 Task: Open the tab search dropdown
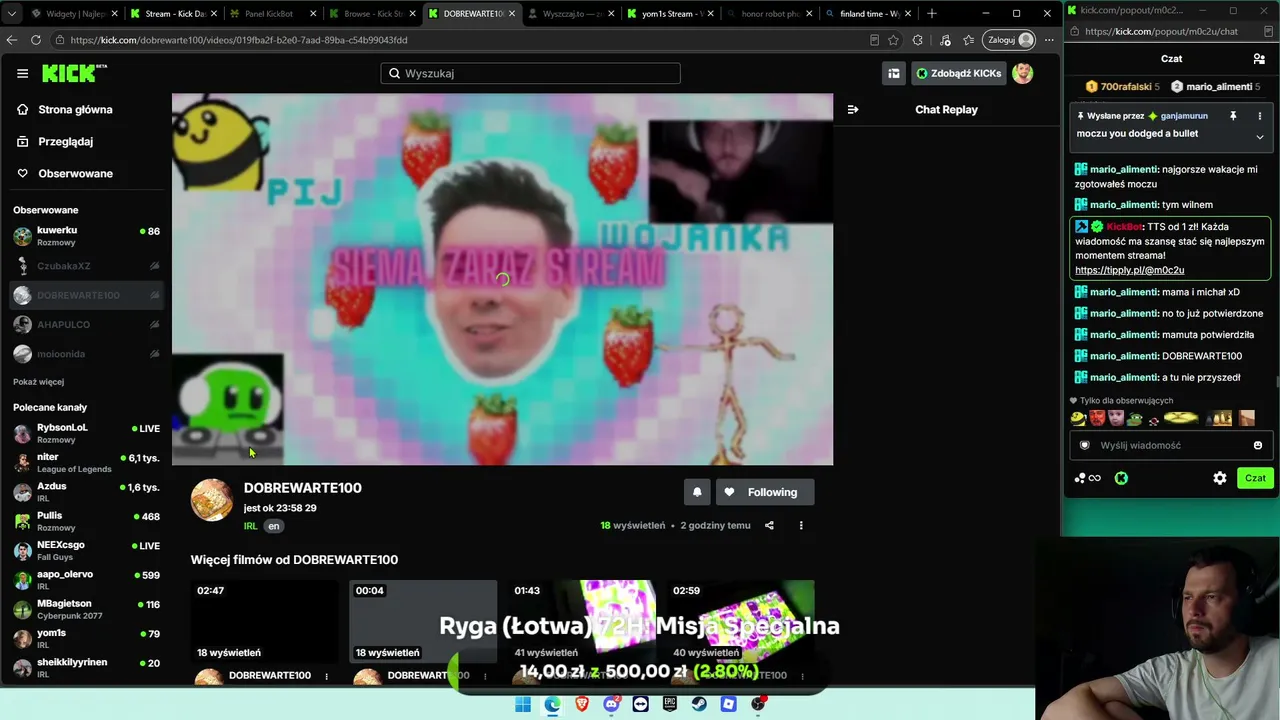(x=11, y=13)
